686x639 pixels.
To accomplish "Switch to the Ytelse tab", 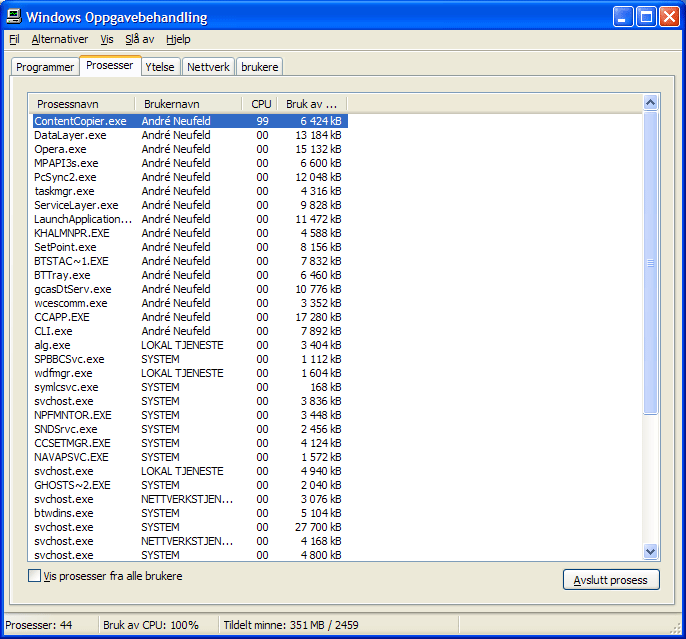I will point(160,67).
